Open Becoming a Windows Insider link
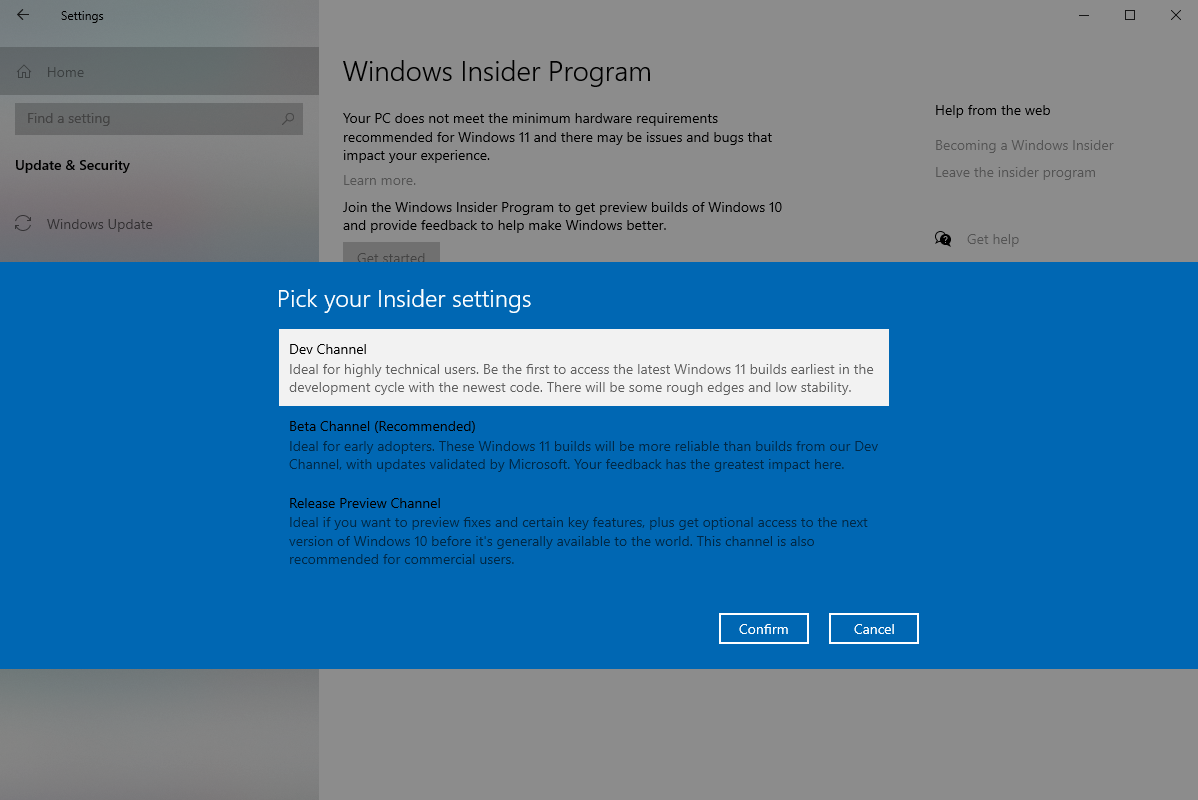The height and width of the screenshot is (800, 1198). [x=1024, y=145]
